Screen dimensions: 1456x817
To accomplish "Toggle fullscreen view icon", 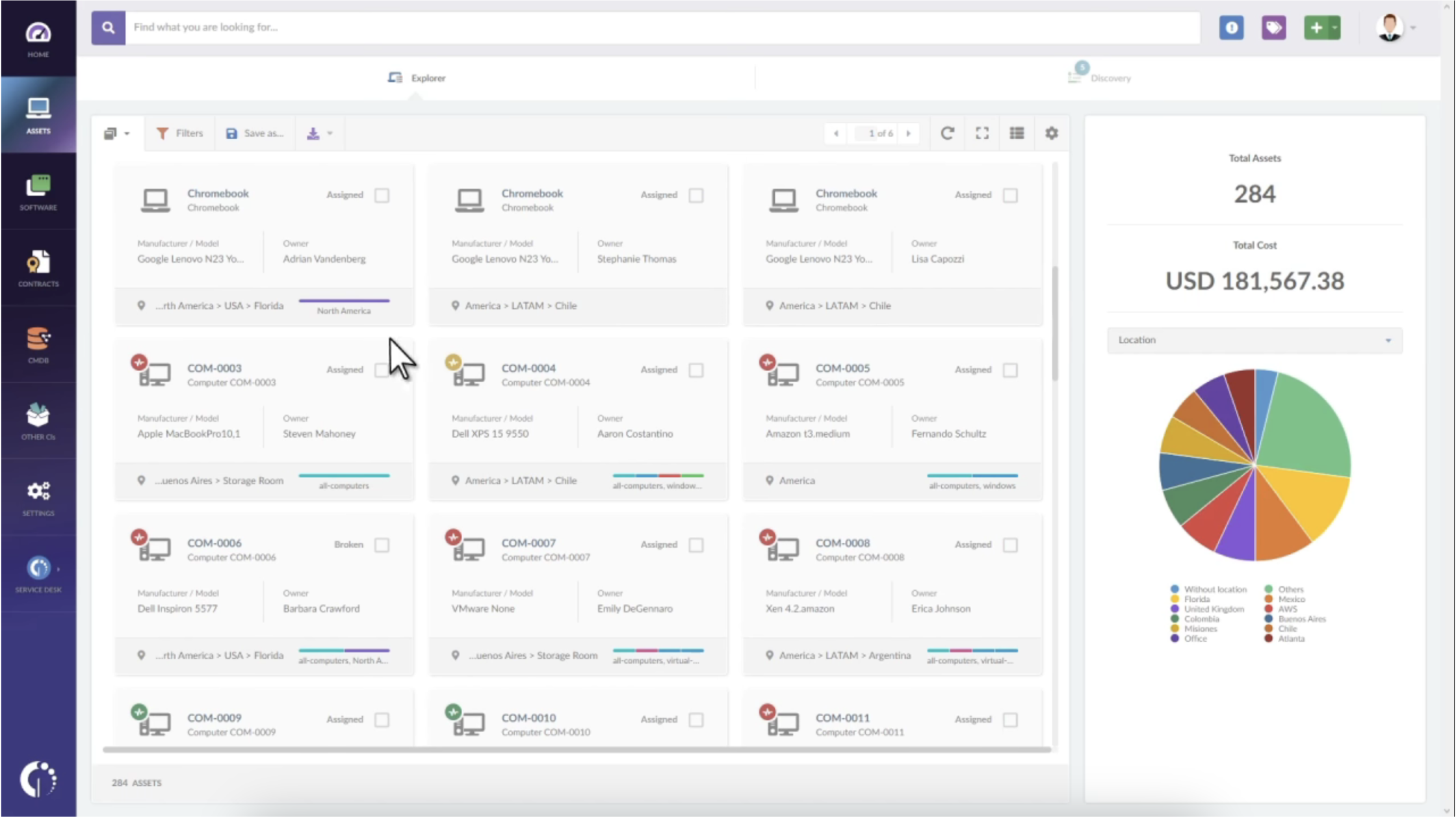I will (x=982, y=133).
